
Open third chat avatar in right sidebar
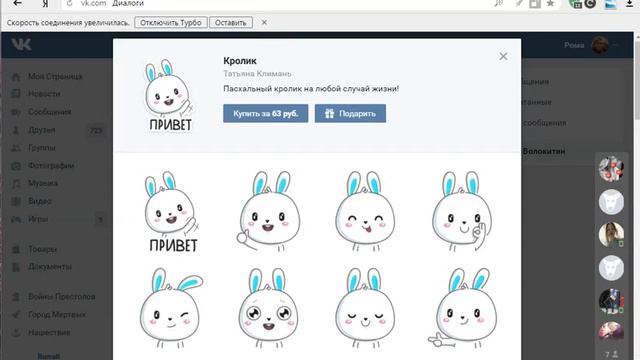coord(611,235)
